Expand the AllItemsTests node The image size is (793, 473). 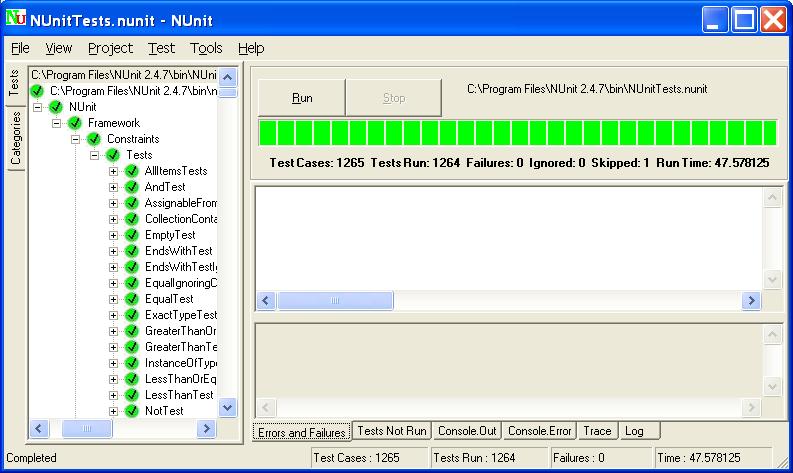pyautogui.click(x=113, y=171)
